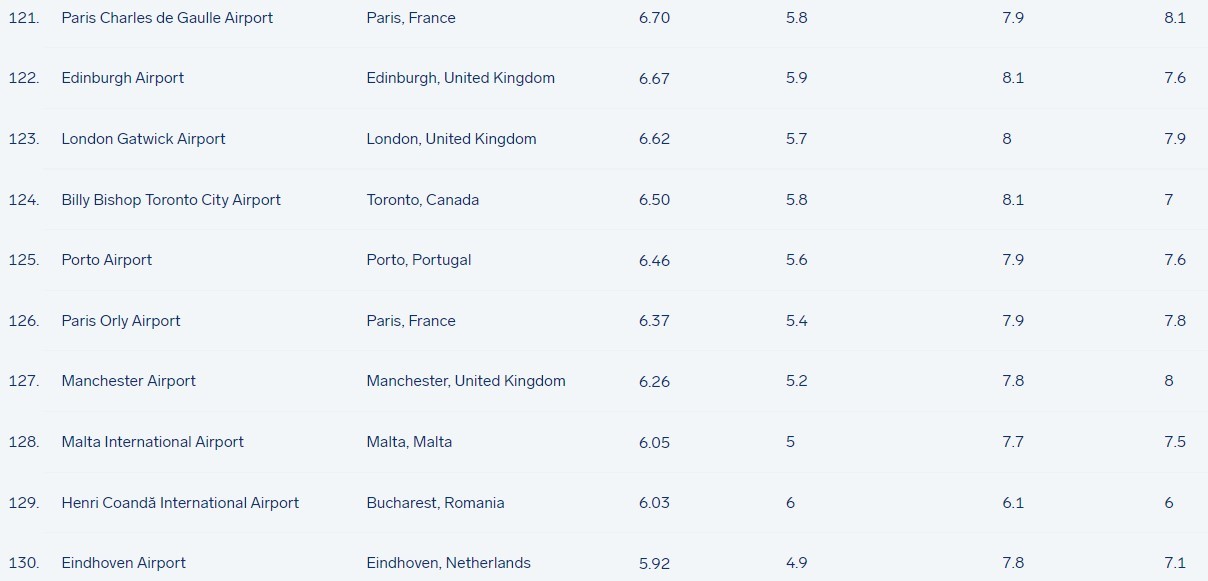Viewport: 1208px width, 581px height.
Task: Click Eindhoven, Netherlands location cell
Action: [449, 563]
